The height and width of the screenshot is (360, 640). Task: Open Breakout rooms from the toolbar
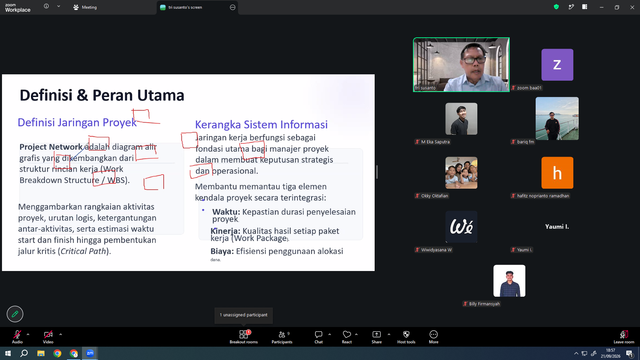coord(244,336)
